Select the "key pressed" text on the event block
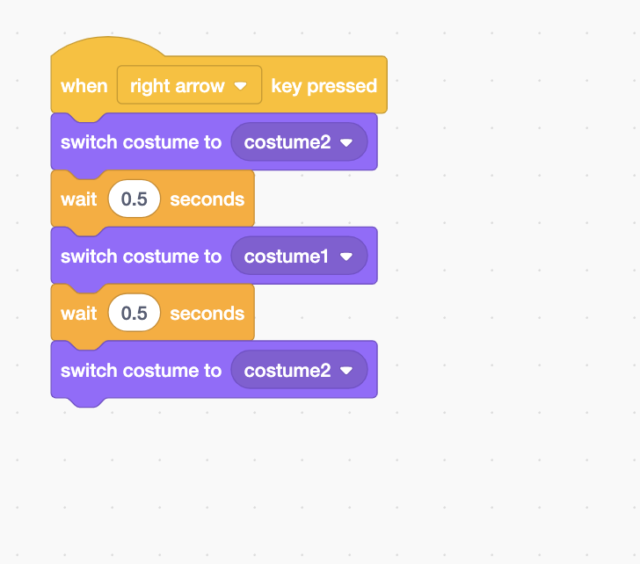The width and height of the screenshot is (640, 564). (x=324, y=86)
